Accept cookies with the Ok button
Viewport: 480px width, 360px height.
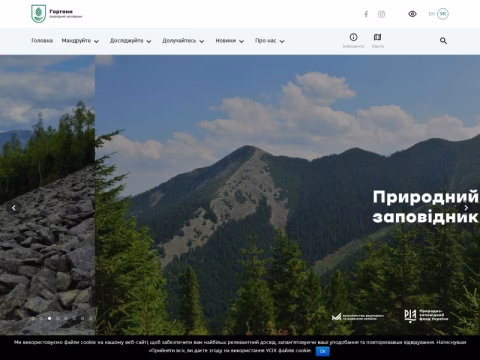coord(322,351)
